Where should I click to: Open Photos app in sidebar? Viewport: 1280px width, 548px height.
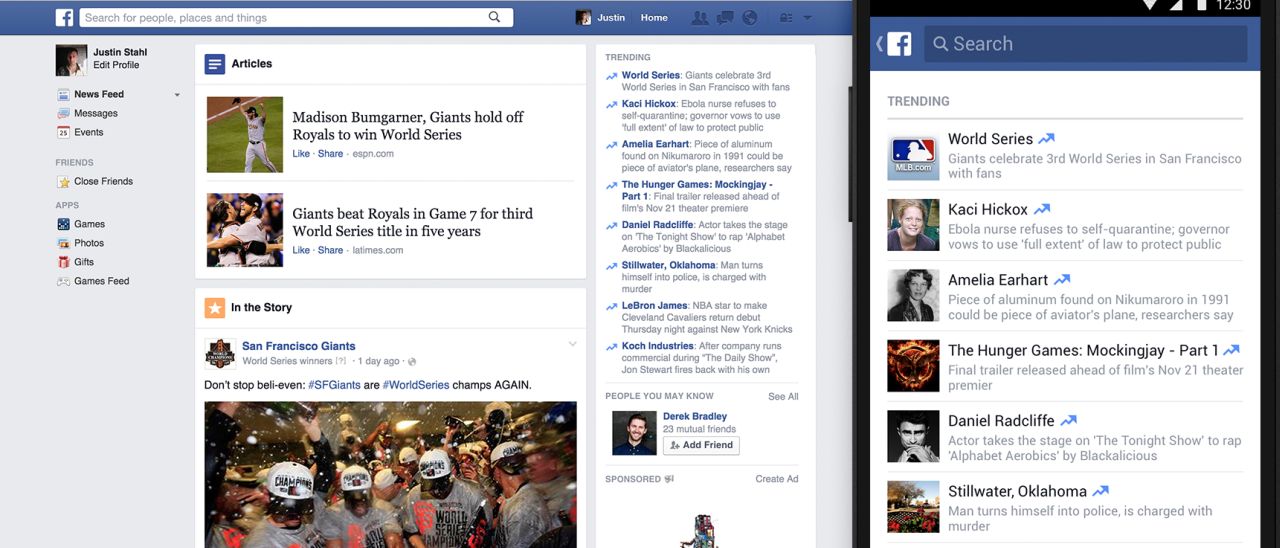89,243
